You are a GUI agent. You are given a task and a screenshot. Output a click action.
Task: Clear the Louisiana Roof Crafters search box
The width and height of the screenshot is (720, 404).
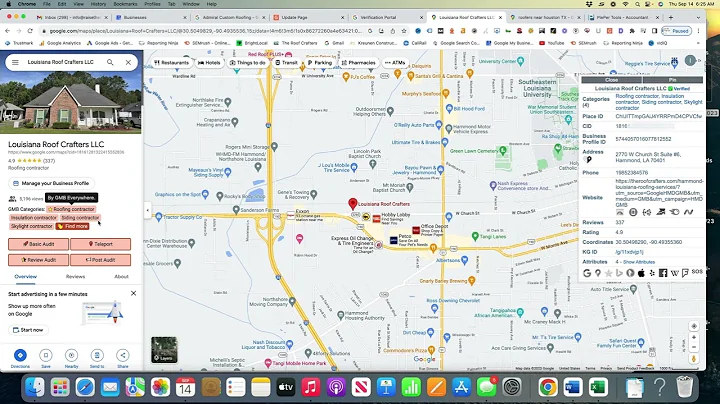coord(128,62)
